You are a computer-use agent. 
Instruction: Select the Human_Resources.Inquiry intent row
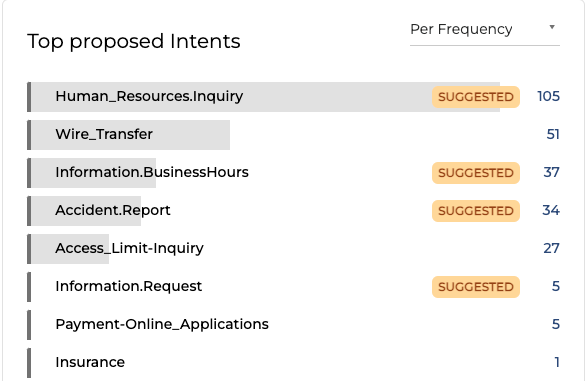coord(294,97)
